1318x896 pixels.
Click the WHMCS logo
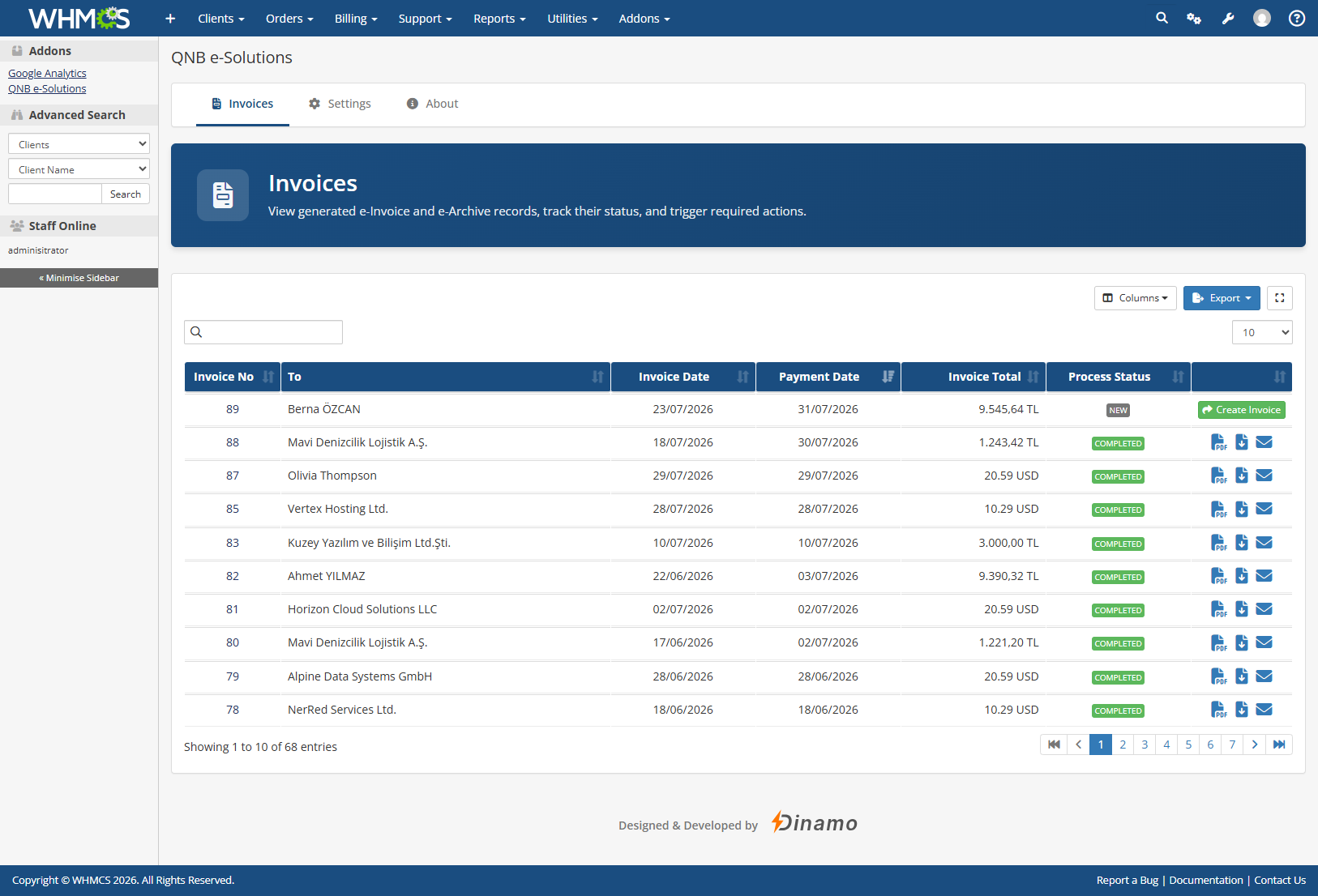tap(79, 18)
